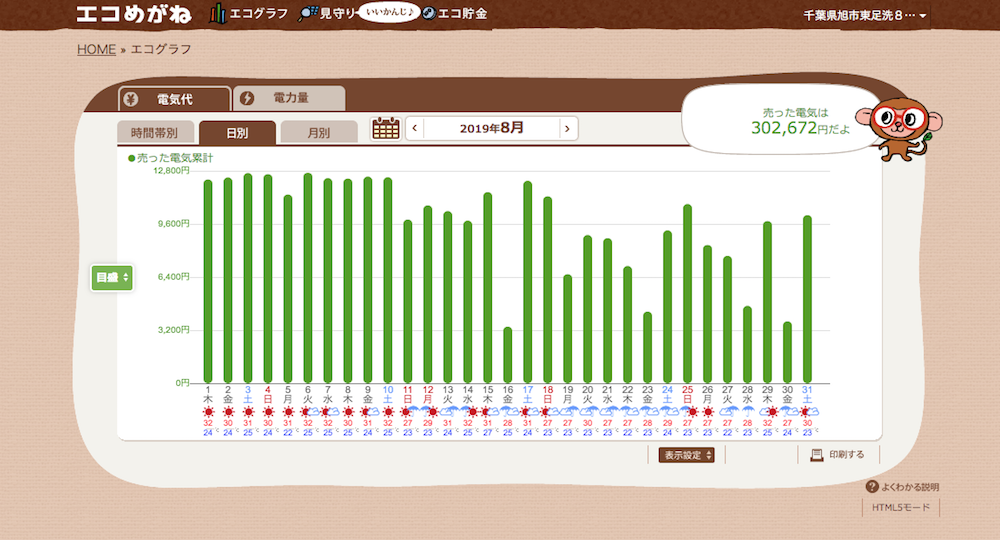Click the 3,200円 axis label
1000x540 pixels.
click(174, 330)
